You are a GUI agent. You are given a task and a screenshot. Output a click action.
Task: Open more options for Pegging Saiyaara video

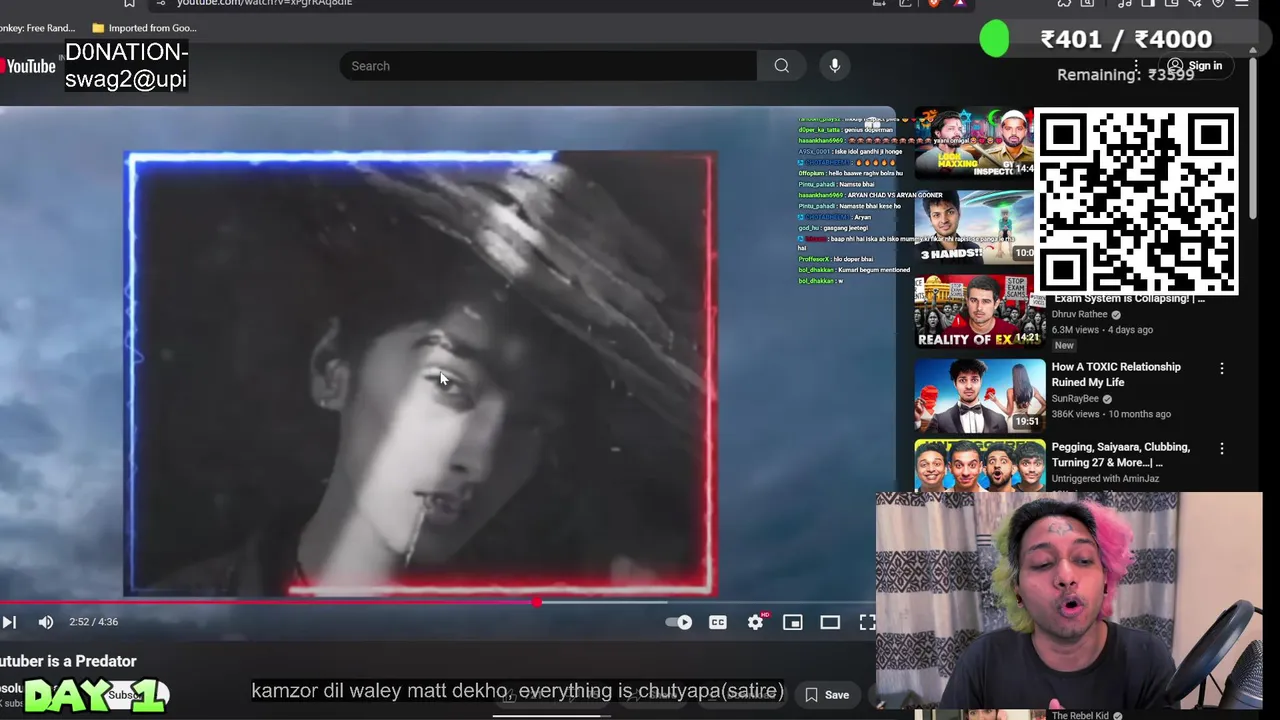pos(1221,449)
